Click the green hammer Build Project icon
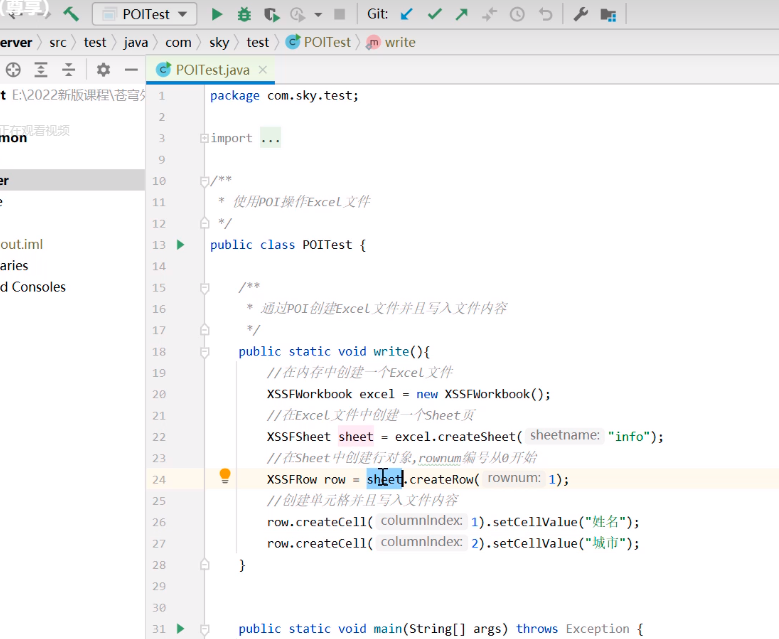Image resolution: width=779 pixels, height=639 pixels. pyautogui.click(x=71, y=14)
